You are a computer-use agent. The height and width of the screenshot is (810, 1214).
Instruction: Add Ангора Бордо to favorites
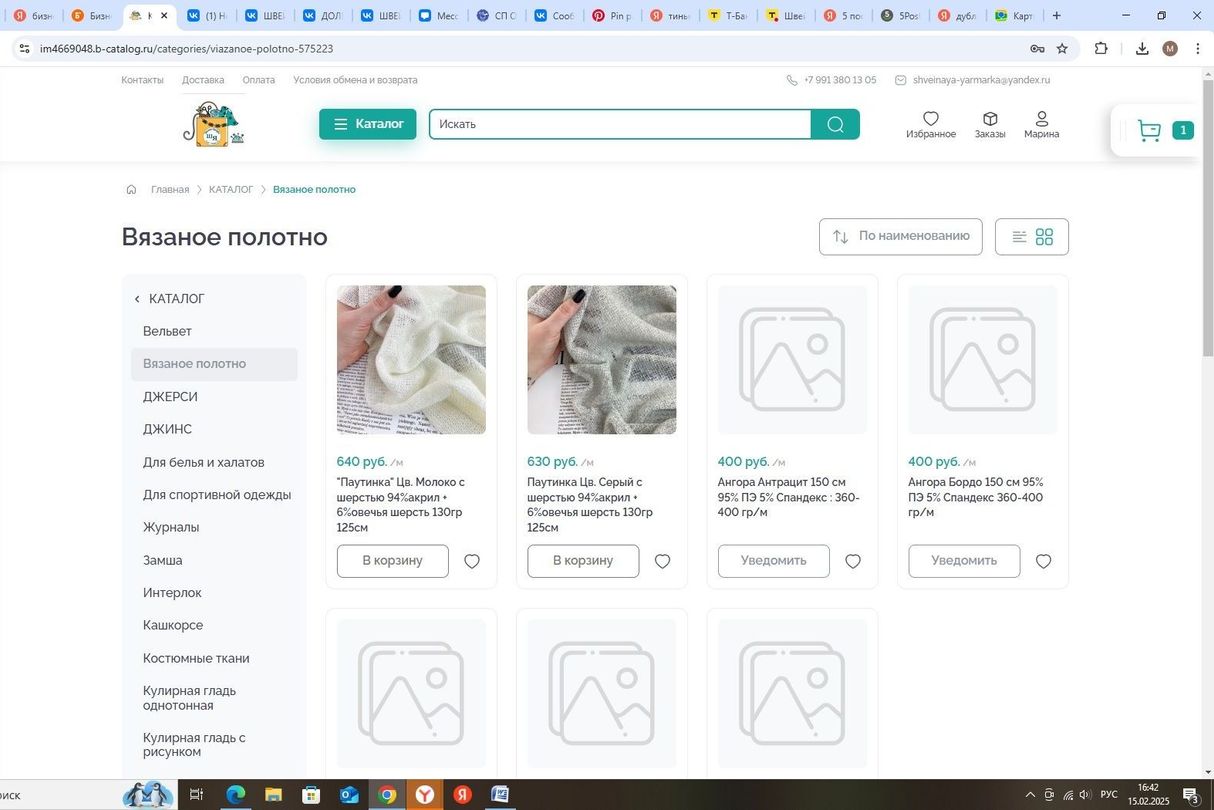(x=1043, y=561)
